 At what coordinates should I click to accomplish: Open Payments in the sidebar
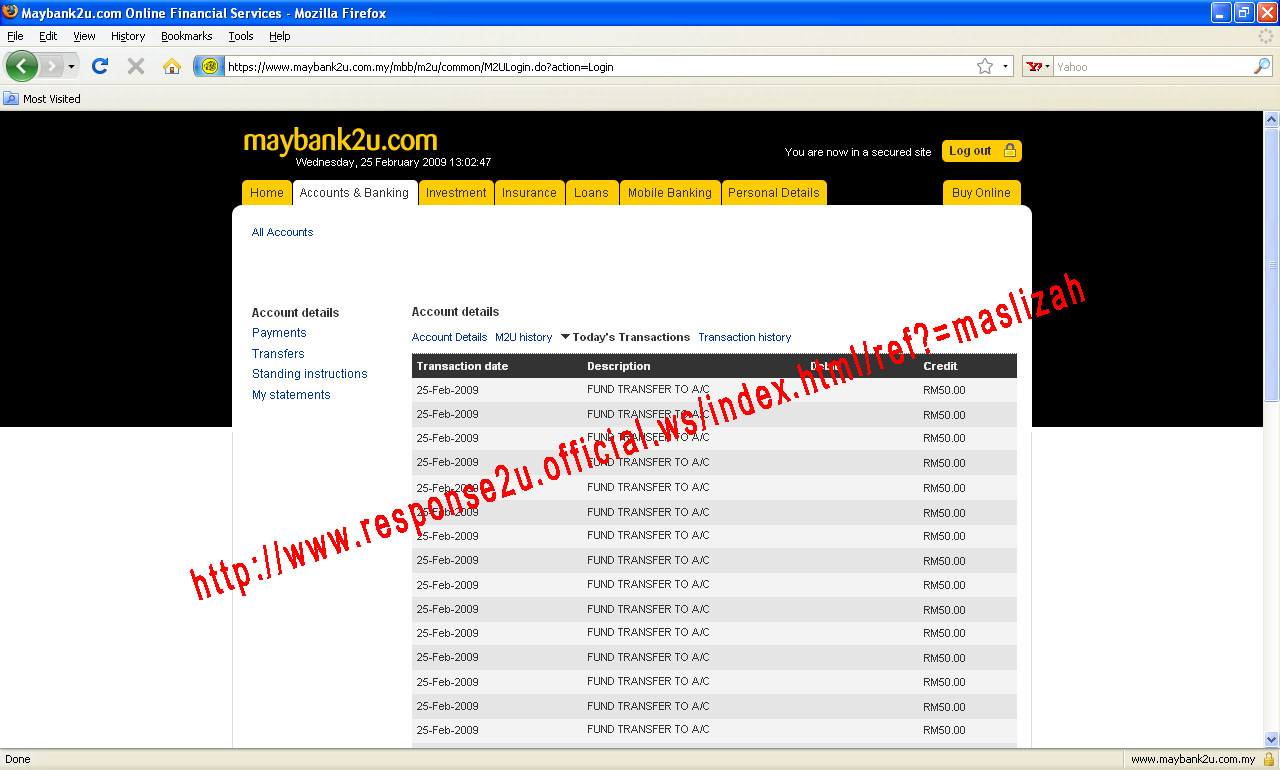(x=279, y=333)
